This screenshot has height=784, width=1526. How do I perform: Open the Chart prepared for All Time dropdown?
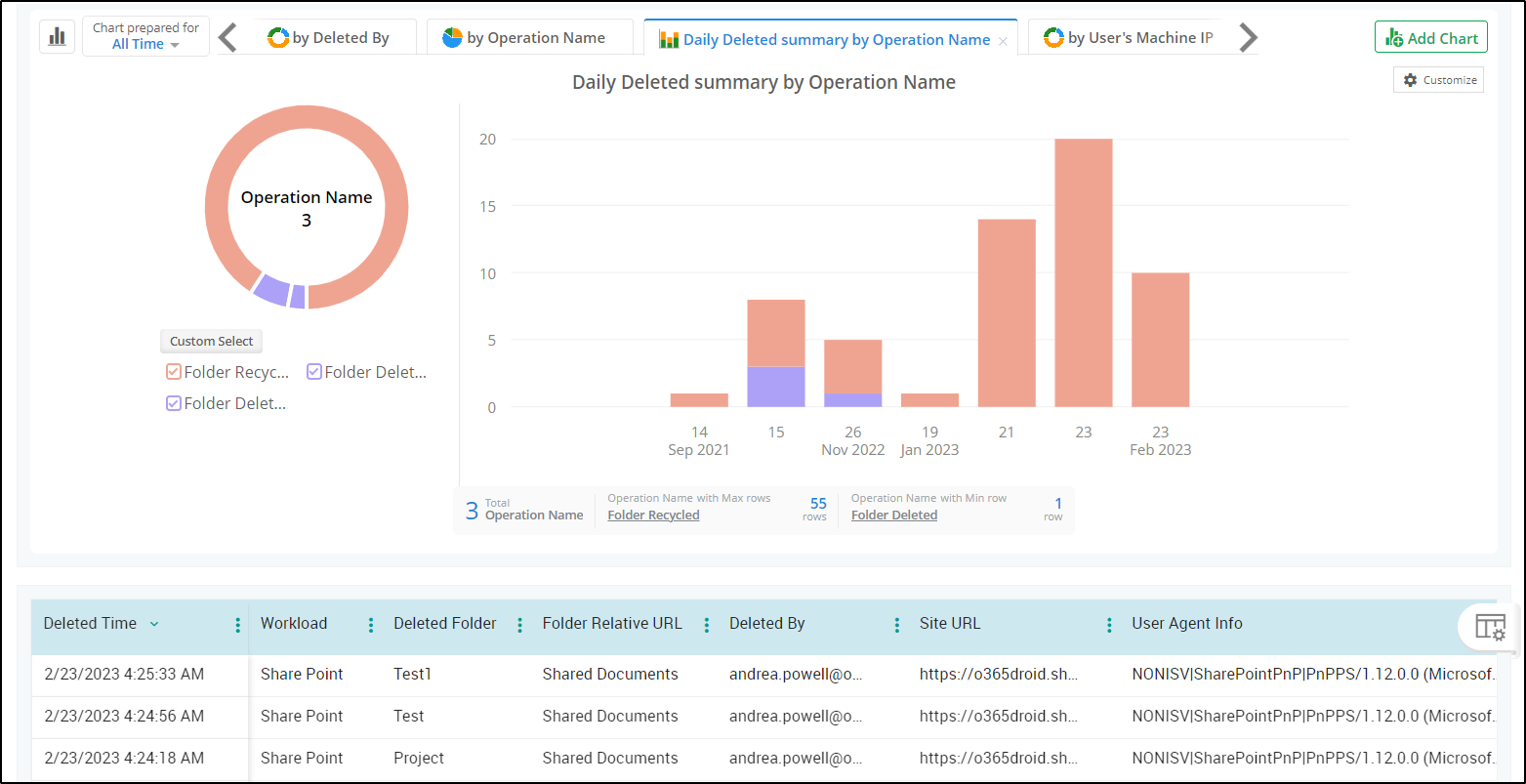(x=145, y=37)
